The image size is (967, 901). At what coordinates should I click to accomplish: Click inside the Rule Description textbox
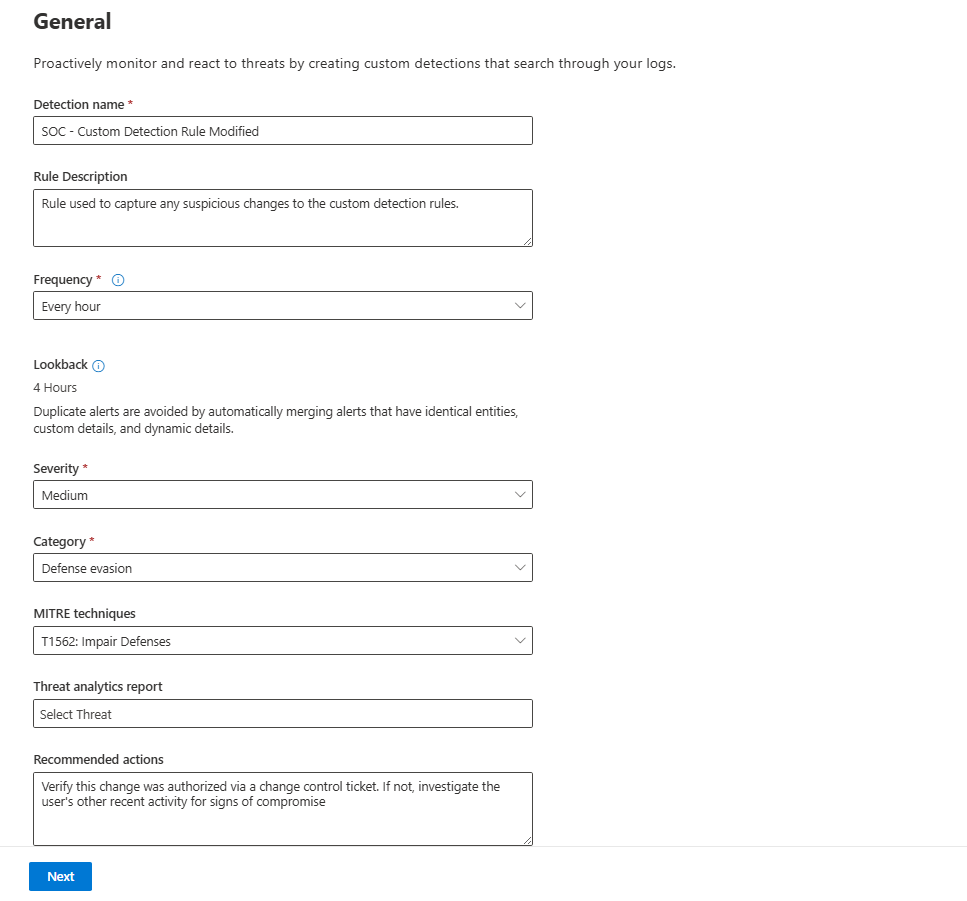coord(282,218)
